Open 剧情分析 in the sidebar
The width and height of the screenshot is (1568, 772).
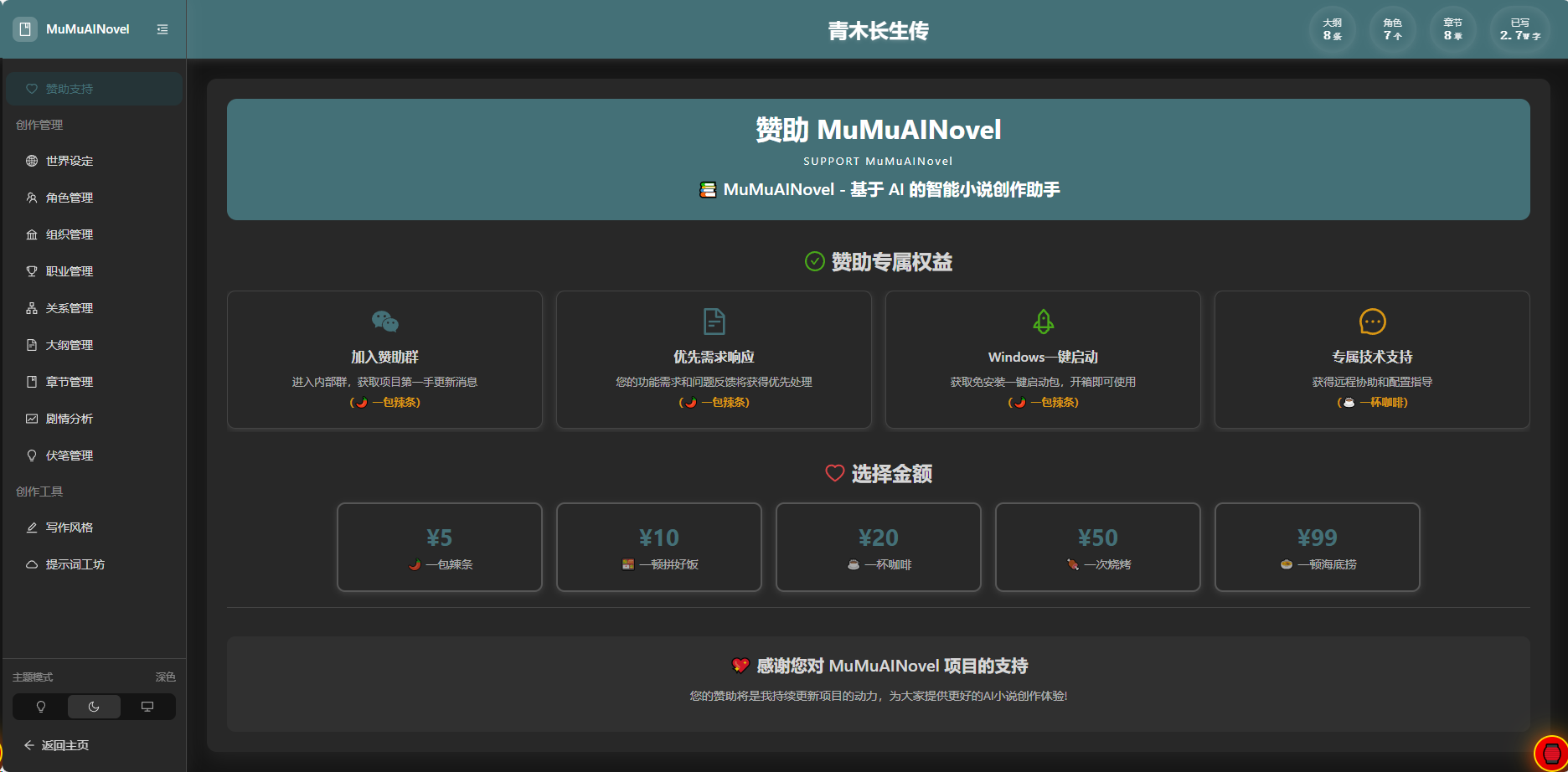94,419
